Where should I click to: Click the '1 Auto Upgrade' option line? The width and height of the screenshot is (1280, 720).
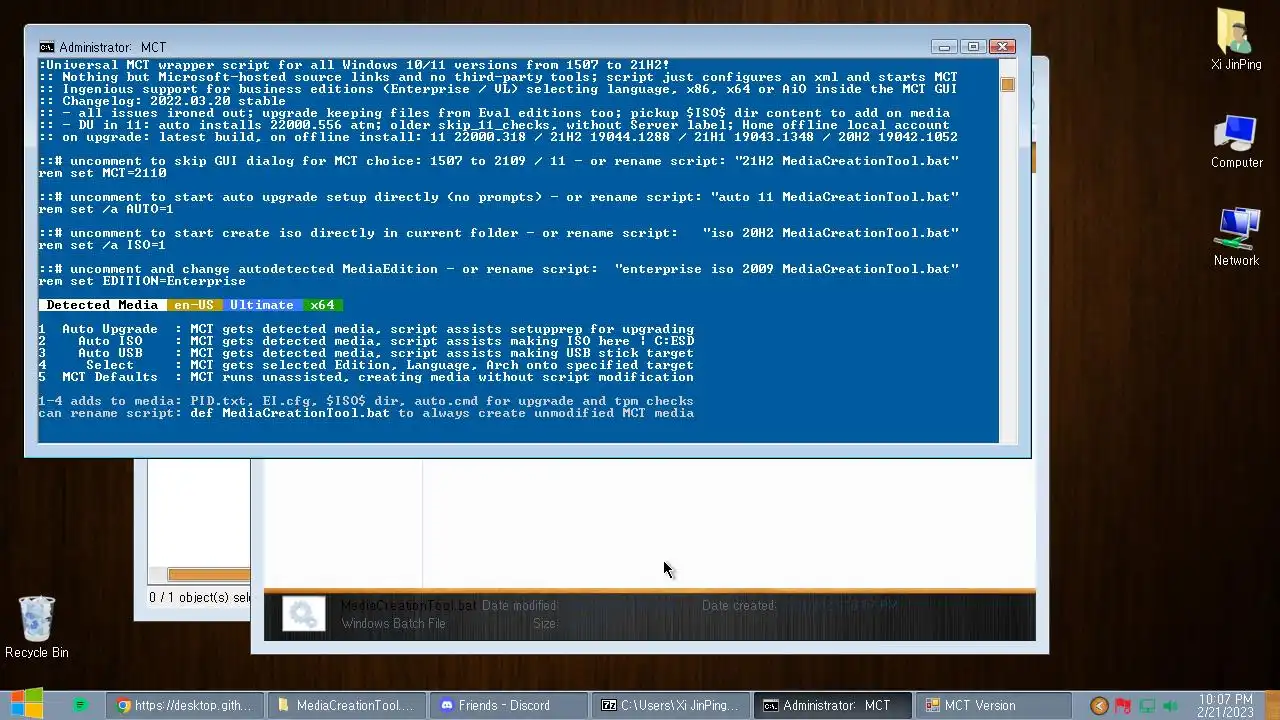coord(366,329)
